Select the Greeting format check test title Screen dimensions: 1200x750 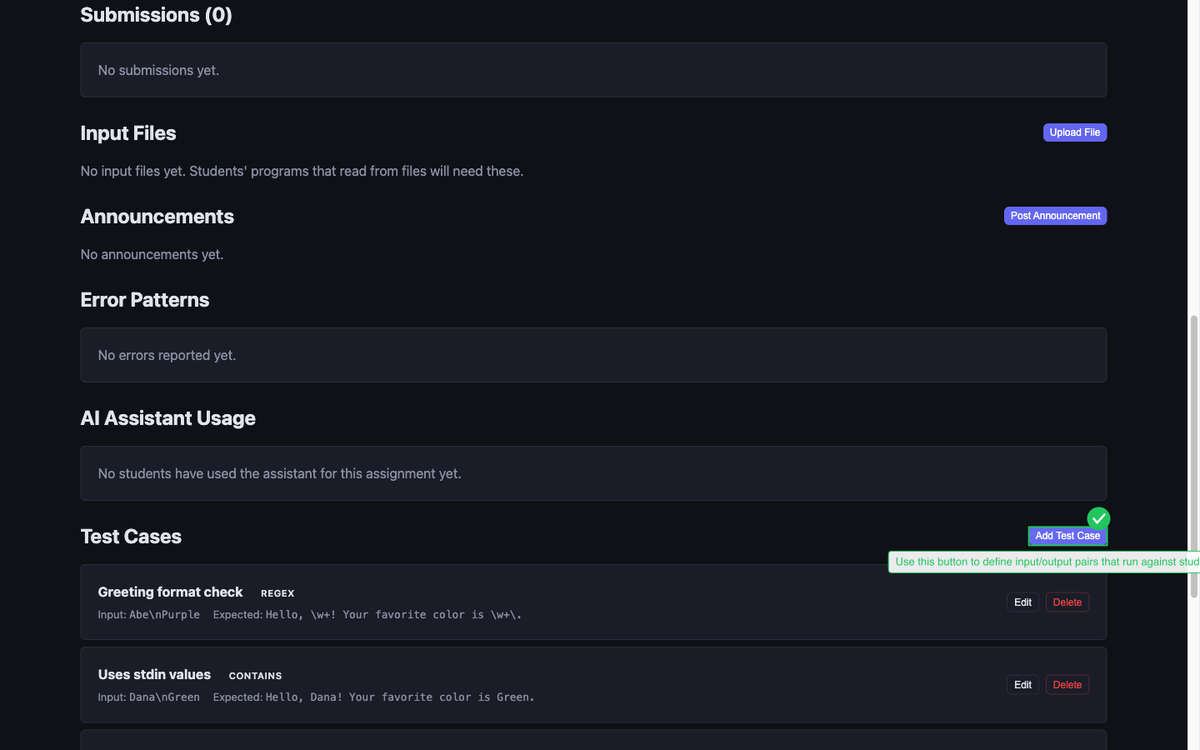click(x=169, y=591)
